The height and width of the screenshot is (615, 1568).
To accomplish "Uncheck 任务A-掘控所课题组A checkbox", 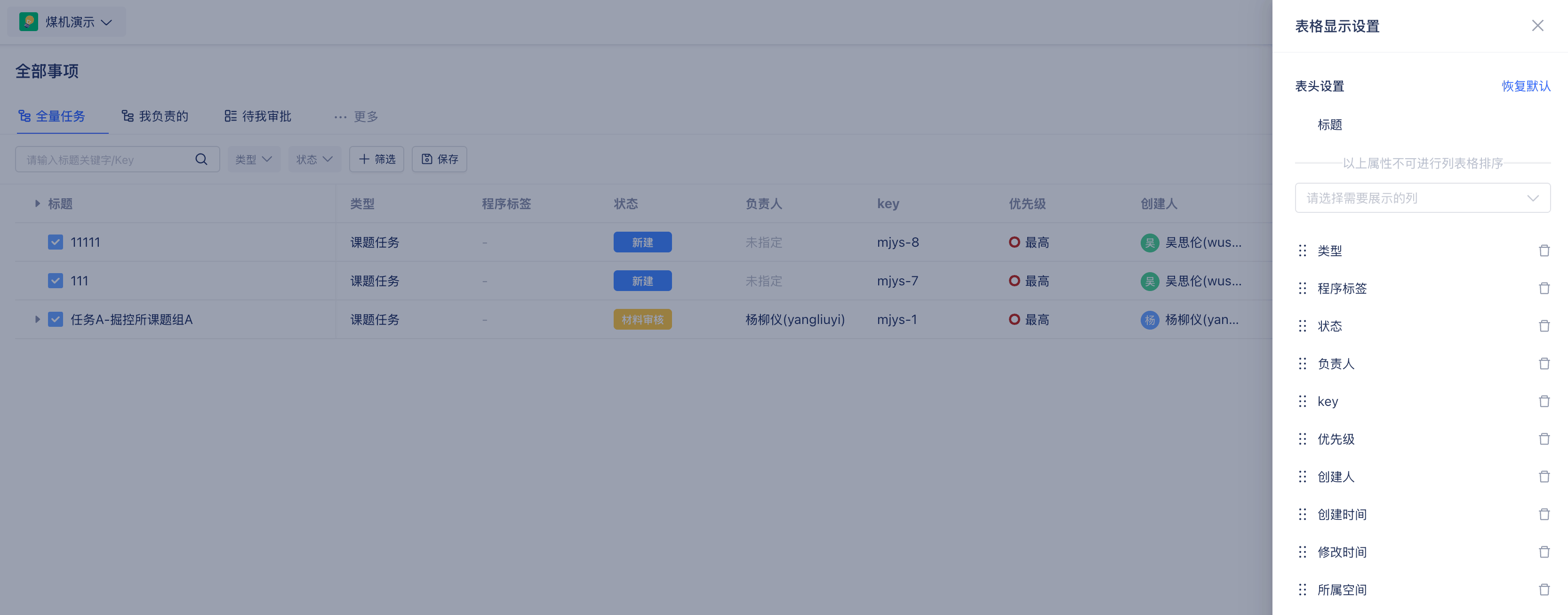I will point(56,320).
